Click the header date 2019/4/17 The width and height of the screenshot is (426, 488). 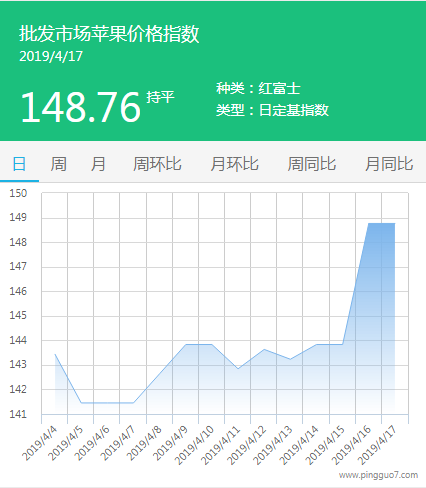point(51,56)
